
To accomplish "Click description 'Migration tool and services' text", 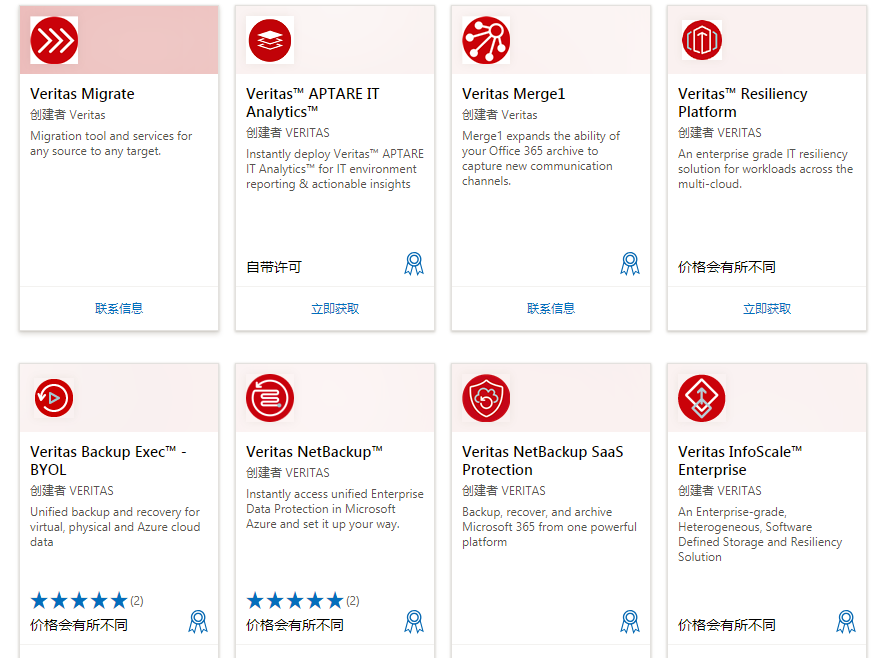I will pos(111,144).
